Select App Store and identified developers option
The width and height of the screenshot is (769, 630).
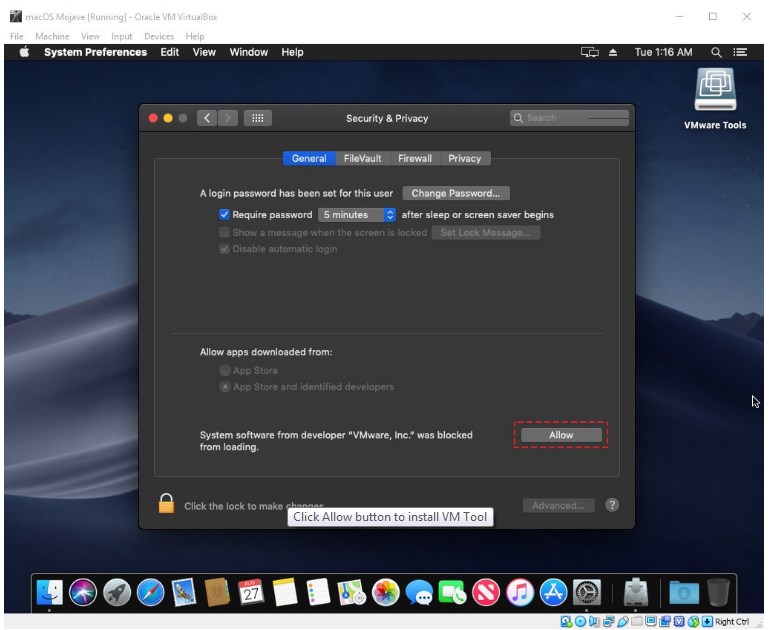225,387
